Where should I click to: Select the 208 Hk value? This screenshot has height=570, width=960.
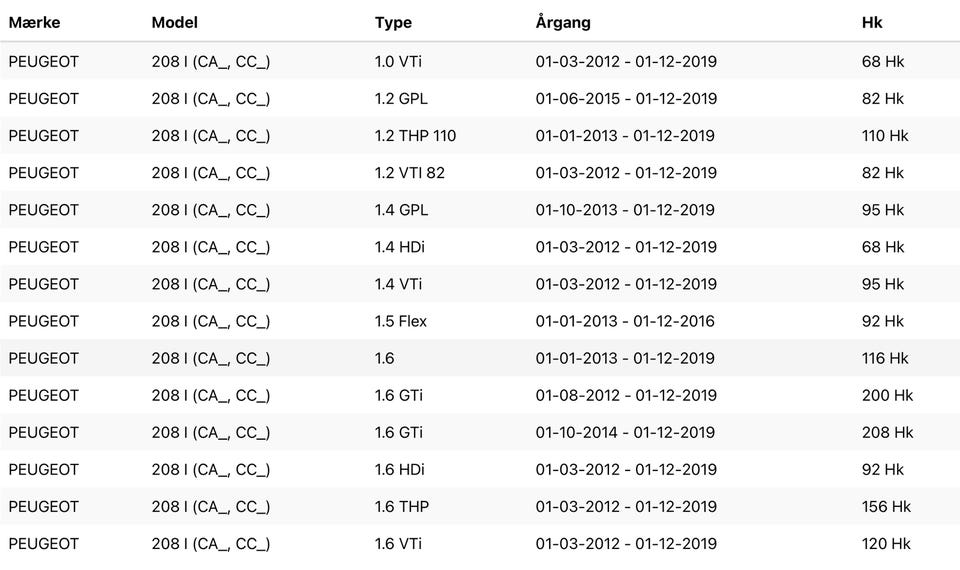[887, 432]
